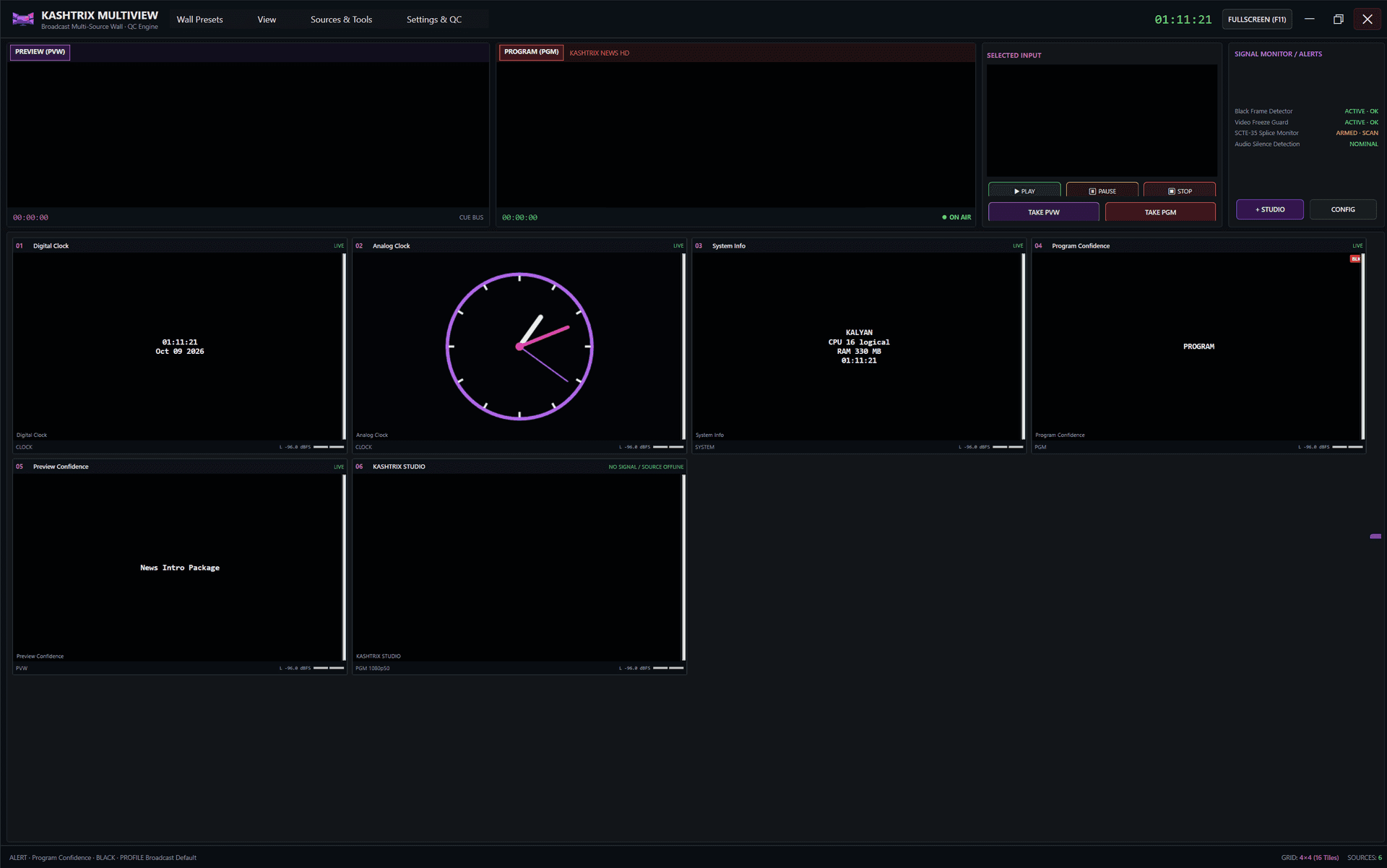Click the KASHTRIX NEWS HD program label

(599, 53)
